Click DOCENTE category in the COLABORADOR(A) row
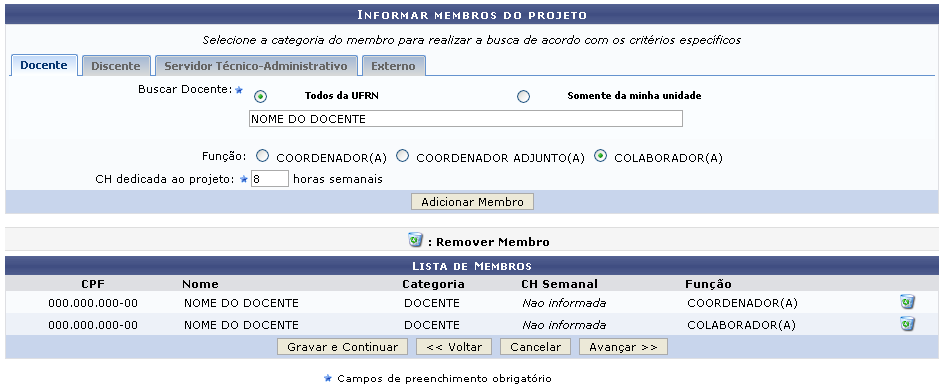The image size is (943, 386). tap(432, 325)
